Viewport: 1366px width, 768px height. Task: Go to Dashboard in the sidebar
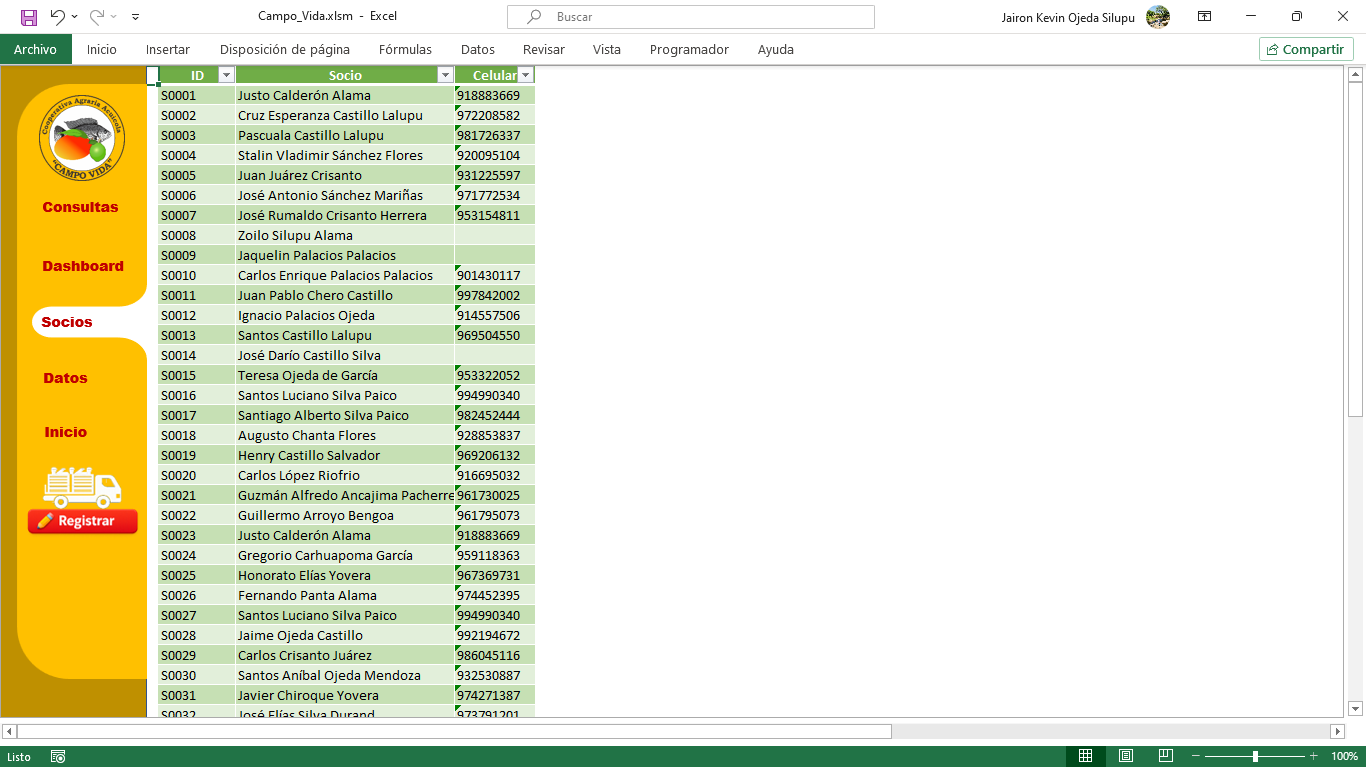click(x=83, y=266)
